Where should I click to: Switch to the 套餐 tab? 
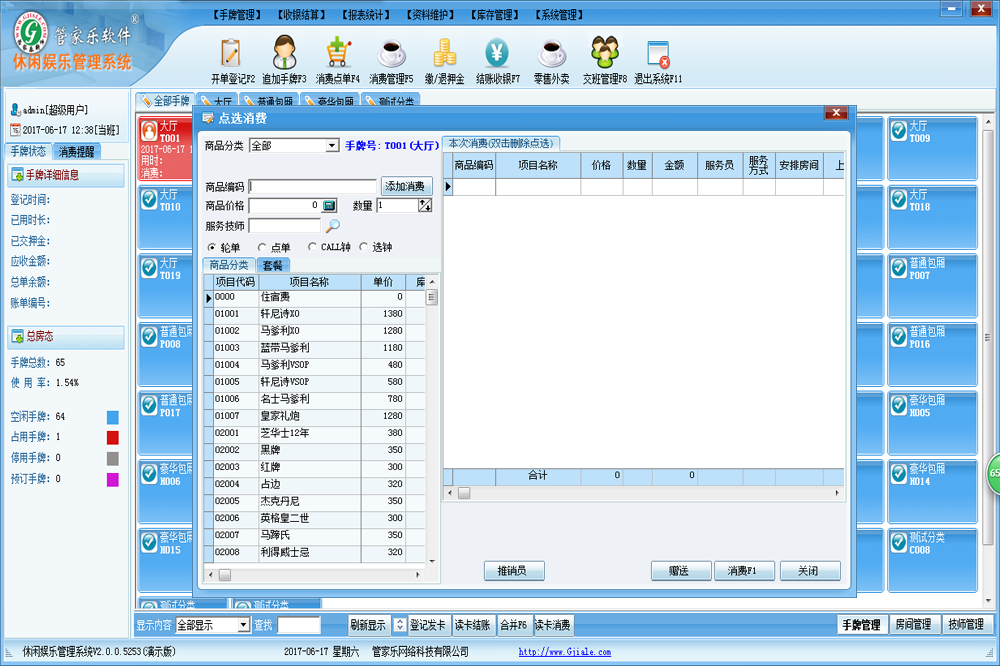[273, 265]
